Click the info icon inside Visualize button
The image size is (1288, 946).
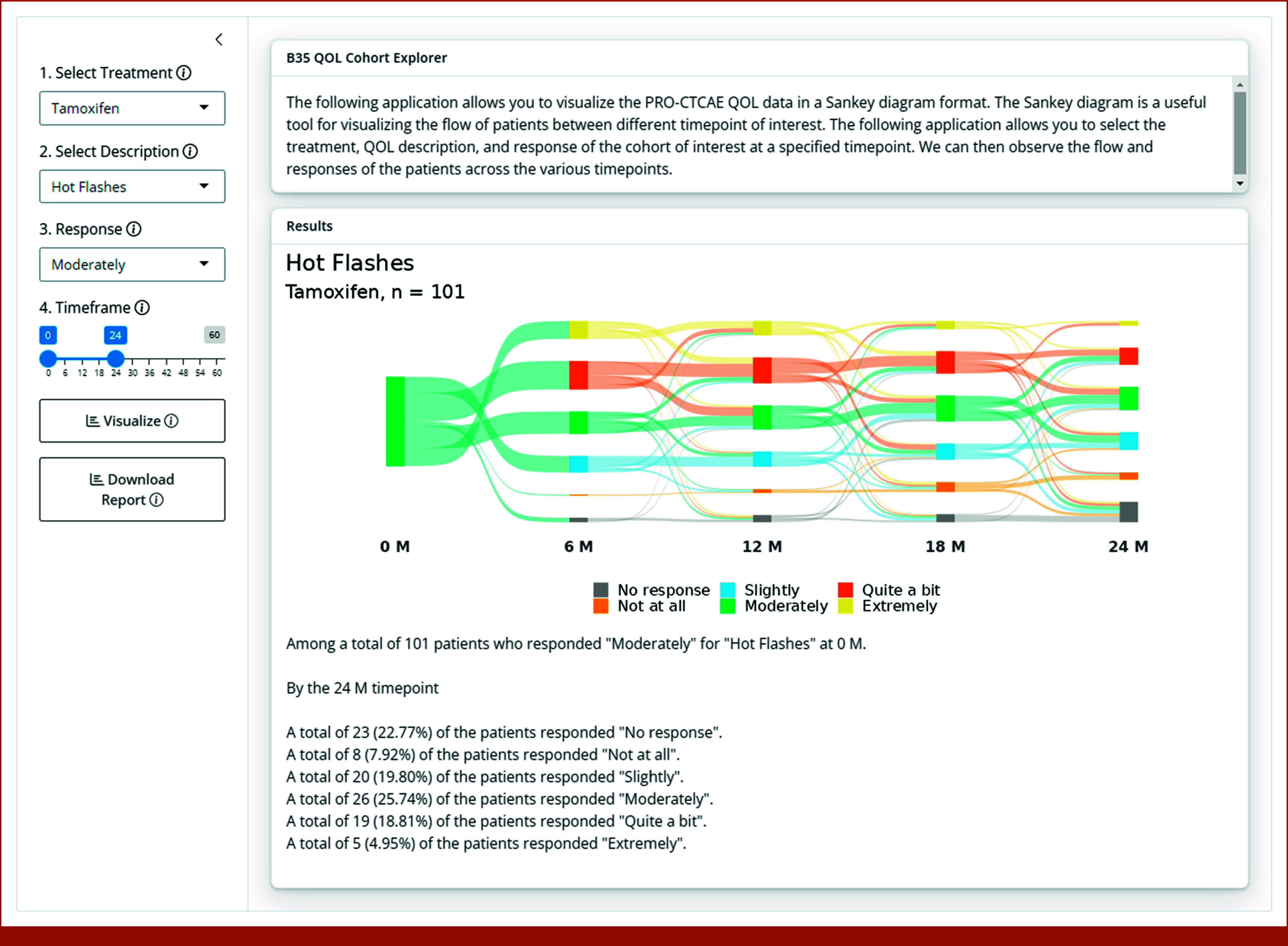pos(171,421)
